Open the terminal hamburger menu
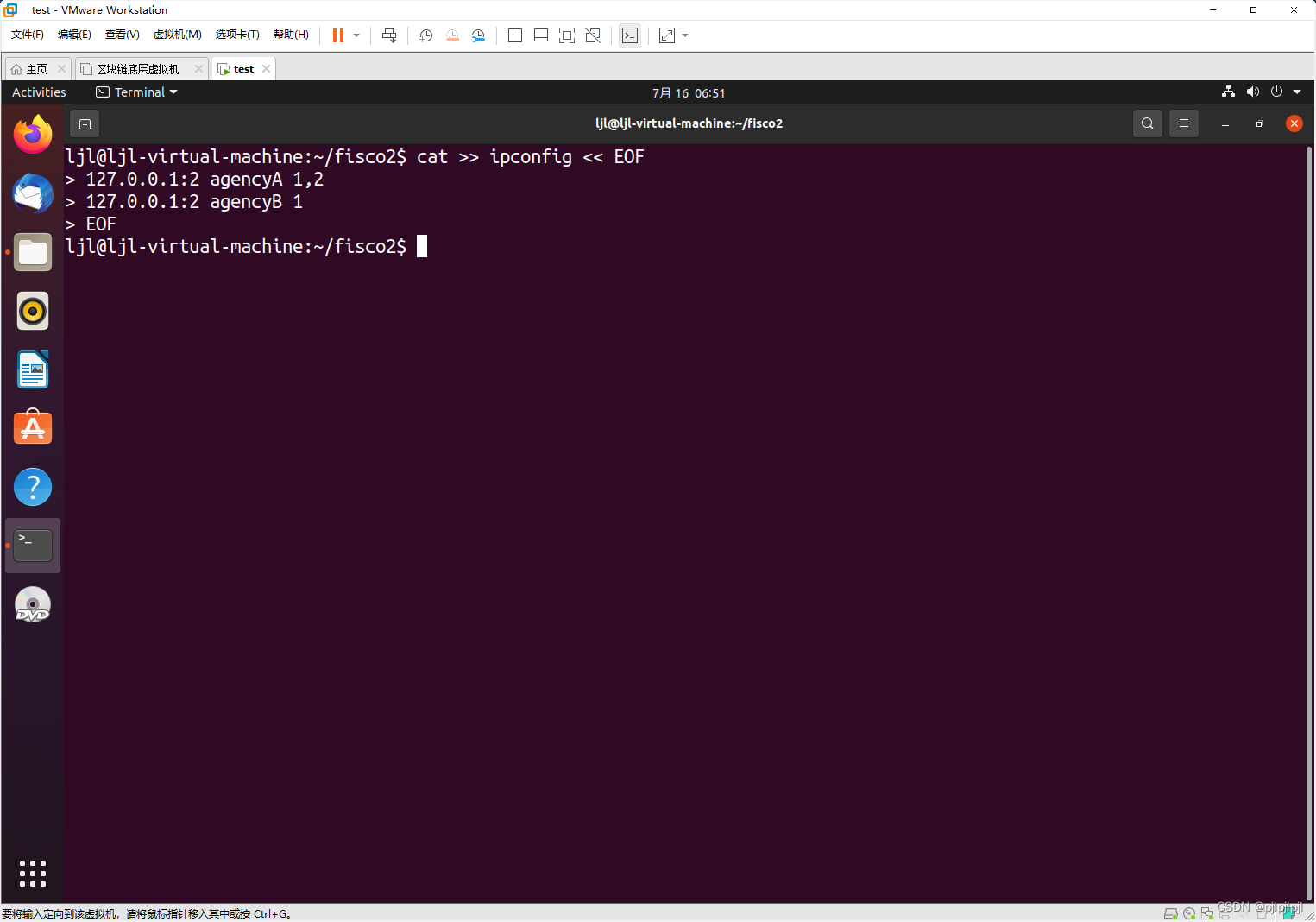 tap(1184, 123)
